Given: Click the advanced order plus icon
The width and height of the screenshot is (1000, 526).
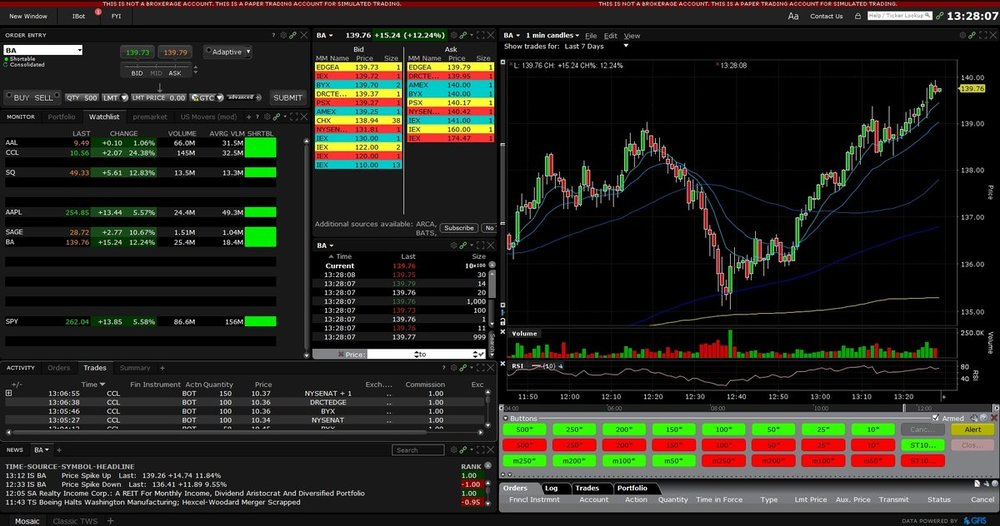Looking at the screenshot, I should [x=258, y=98].
